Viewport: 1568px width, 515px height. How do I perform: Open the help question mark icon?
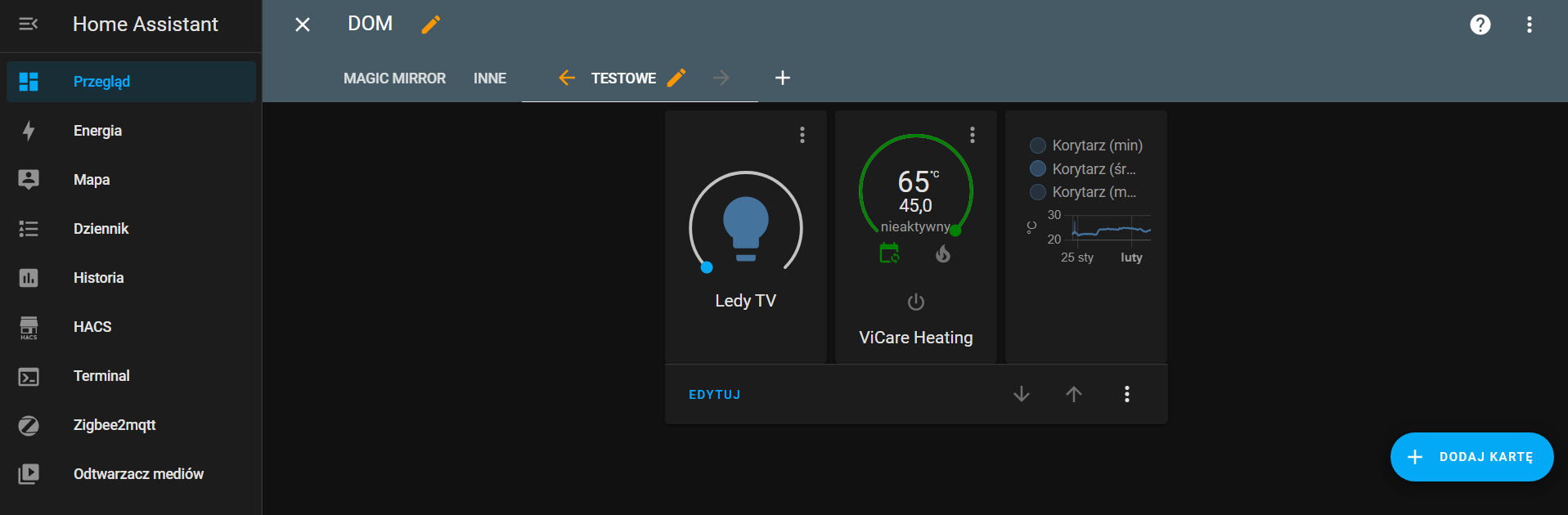1480,25
